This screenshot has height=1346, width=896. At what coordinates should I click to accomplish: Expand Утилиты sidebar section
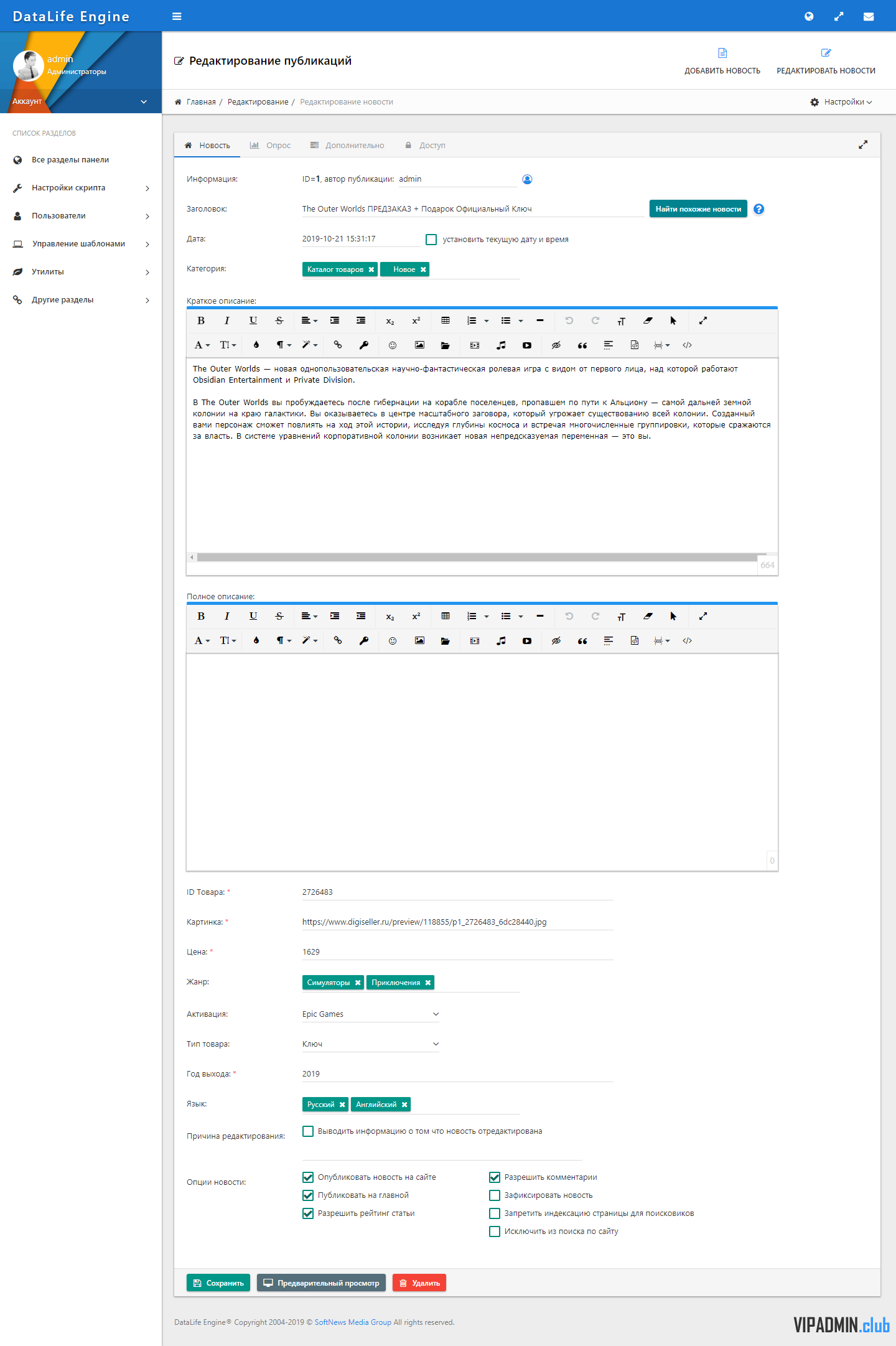[x=81, y=272]
